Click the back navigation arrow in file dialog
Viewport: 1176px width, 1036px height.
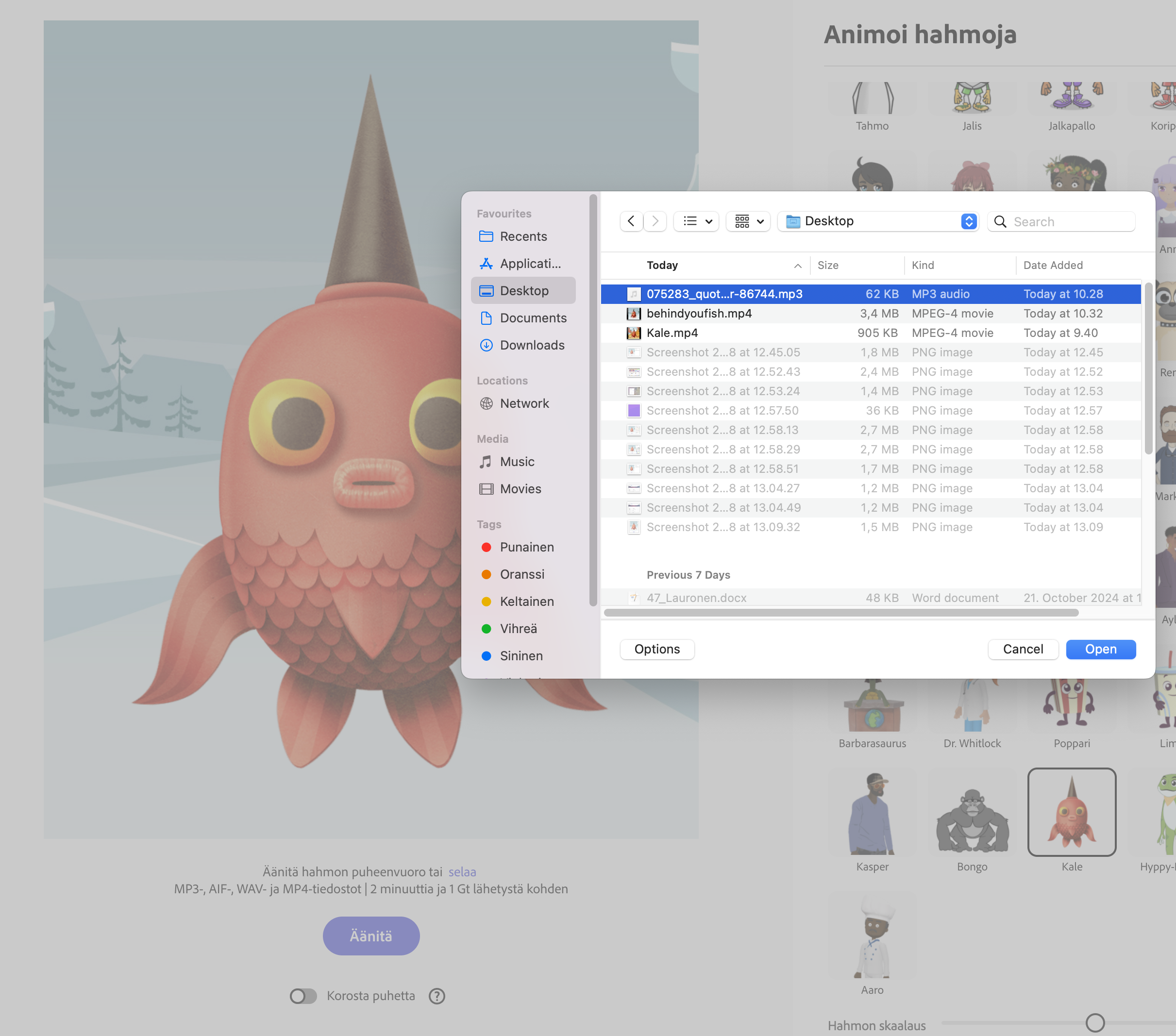coord(631,221)
